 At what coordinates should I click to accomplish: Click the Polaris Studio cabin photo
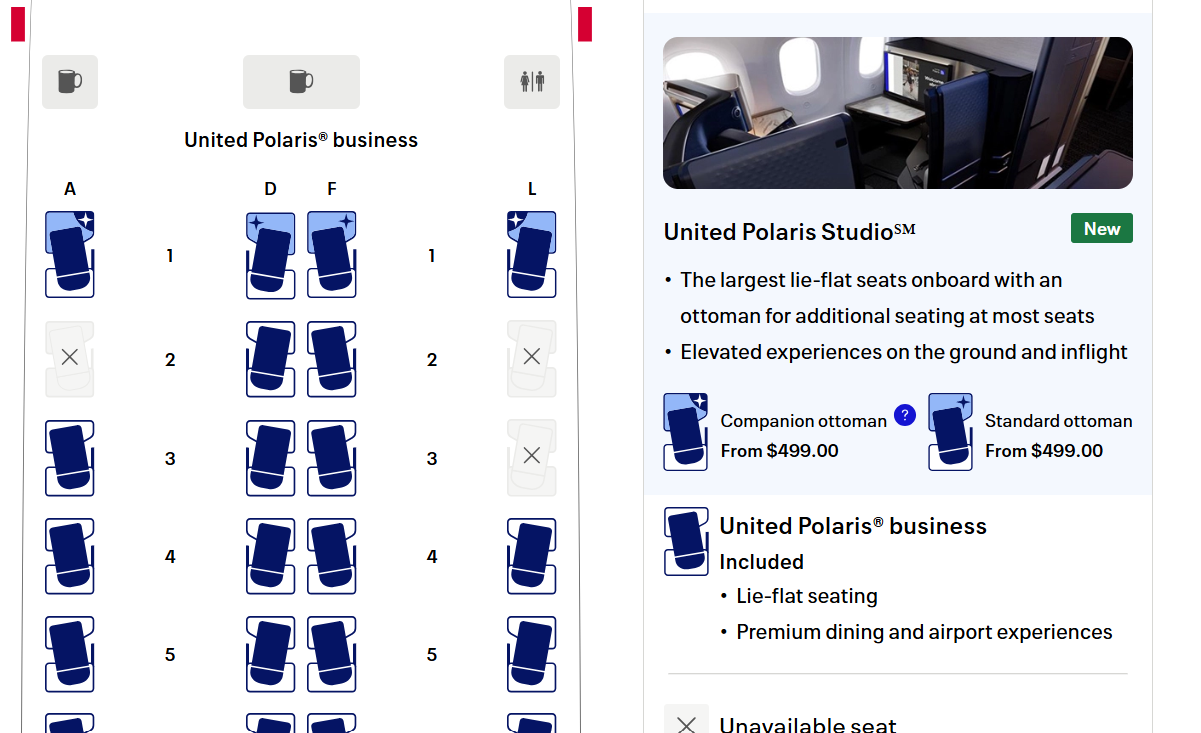[897, 112]
